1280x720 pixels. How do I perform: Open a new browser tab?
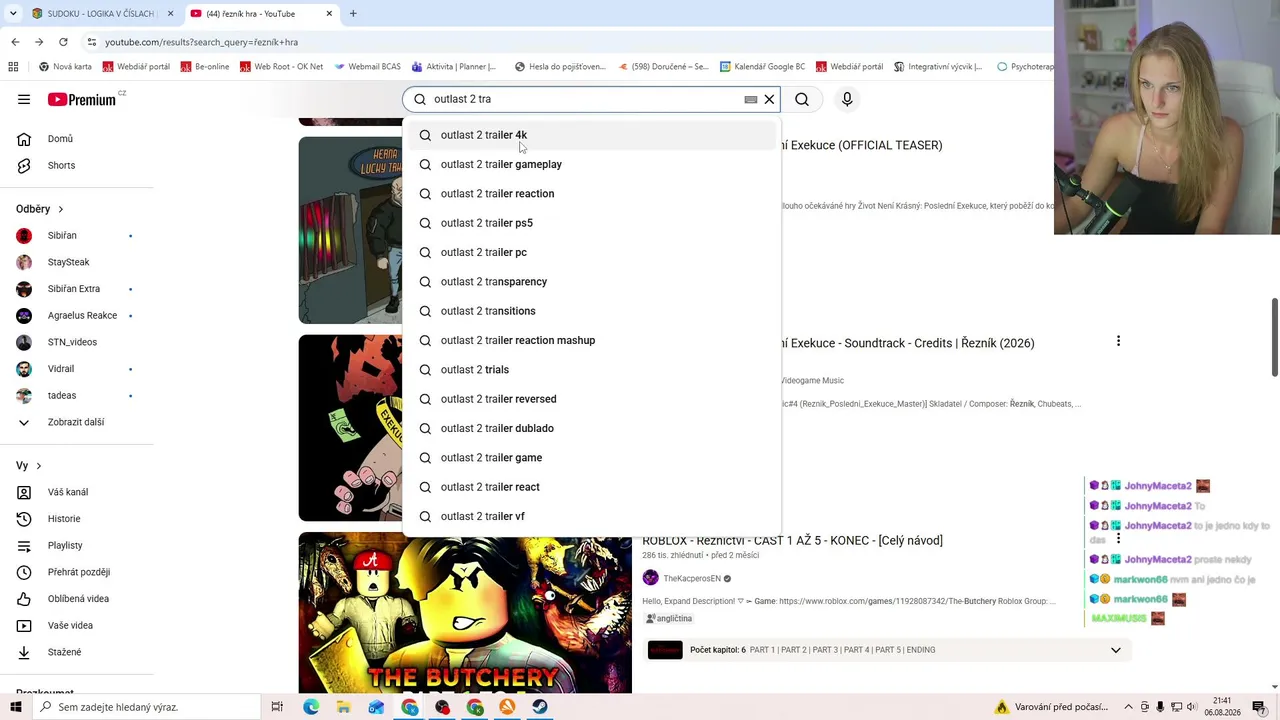pyautogui.click(x=353, y=14)
